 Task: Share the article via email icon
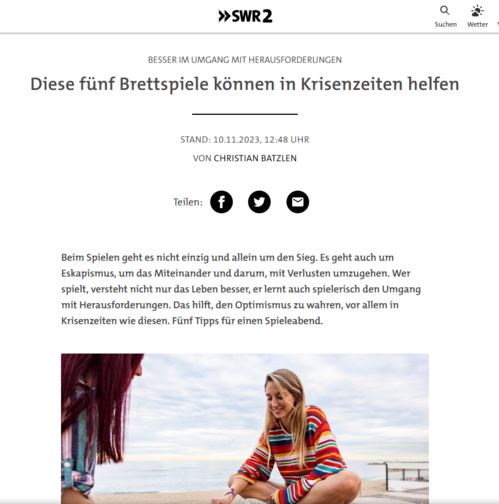[x=298, y=202]
